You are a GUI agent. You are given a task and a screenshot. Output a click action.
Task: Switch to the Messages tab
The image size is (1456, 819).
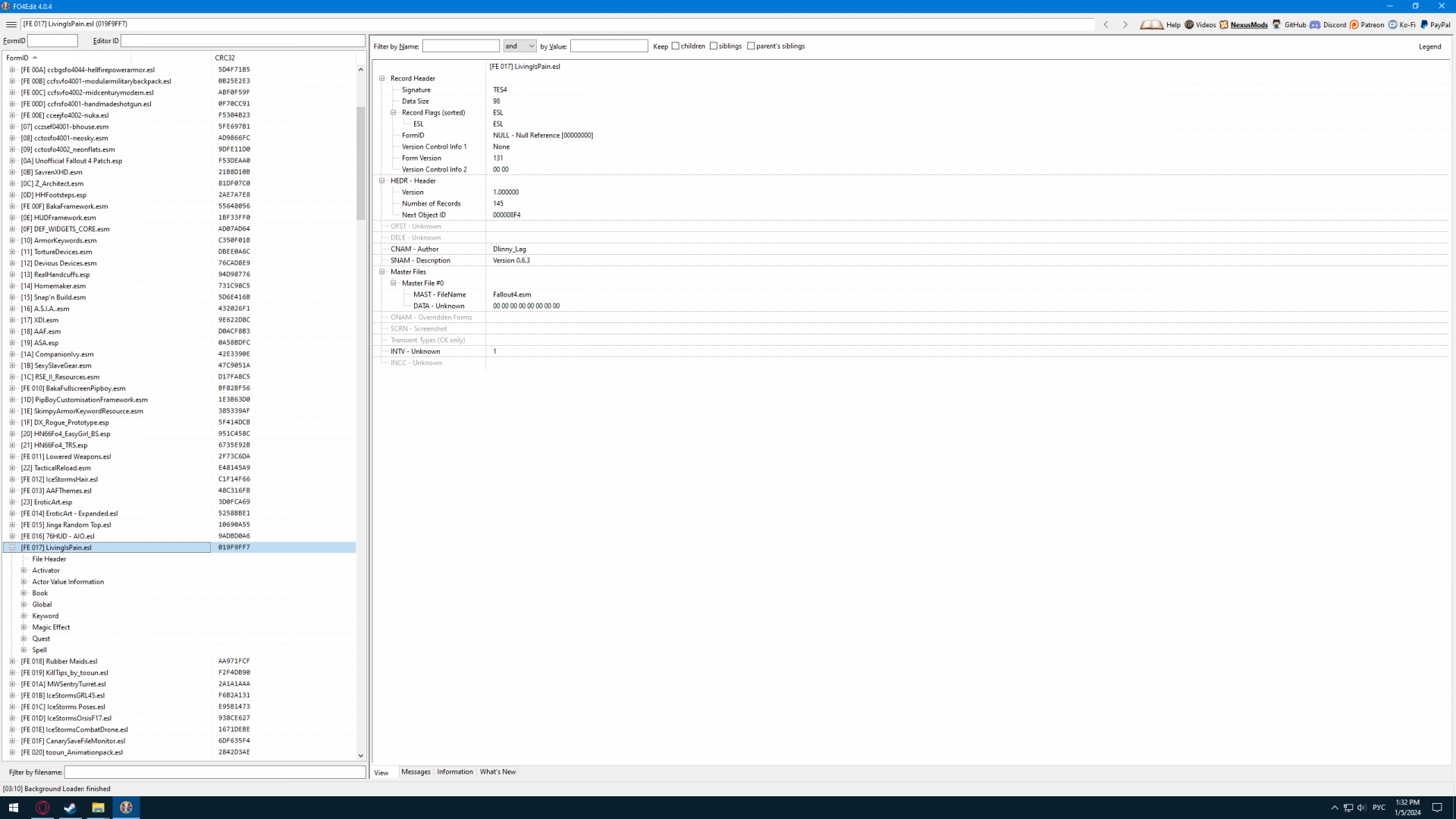[x=416, y=772]
